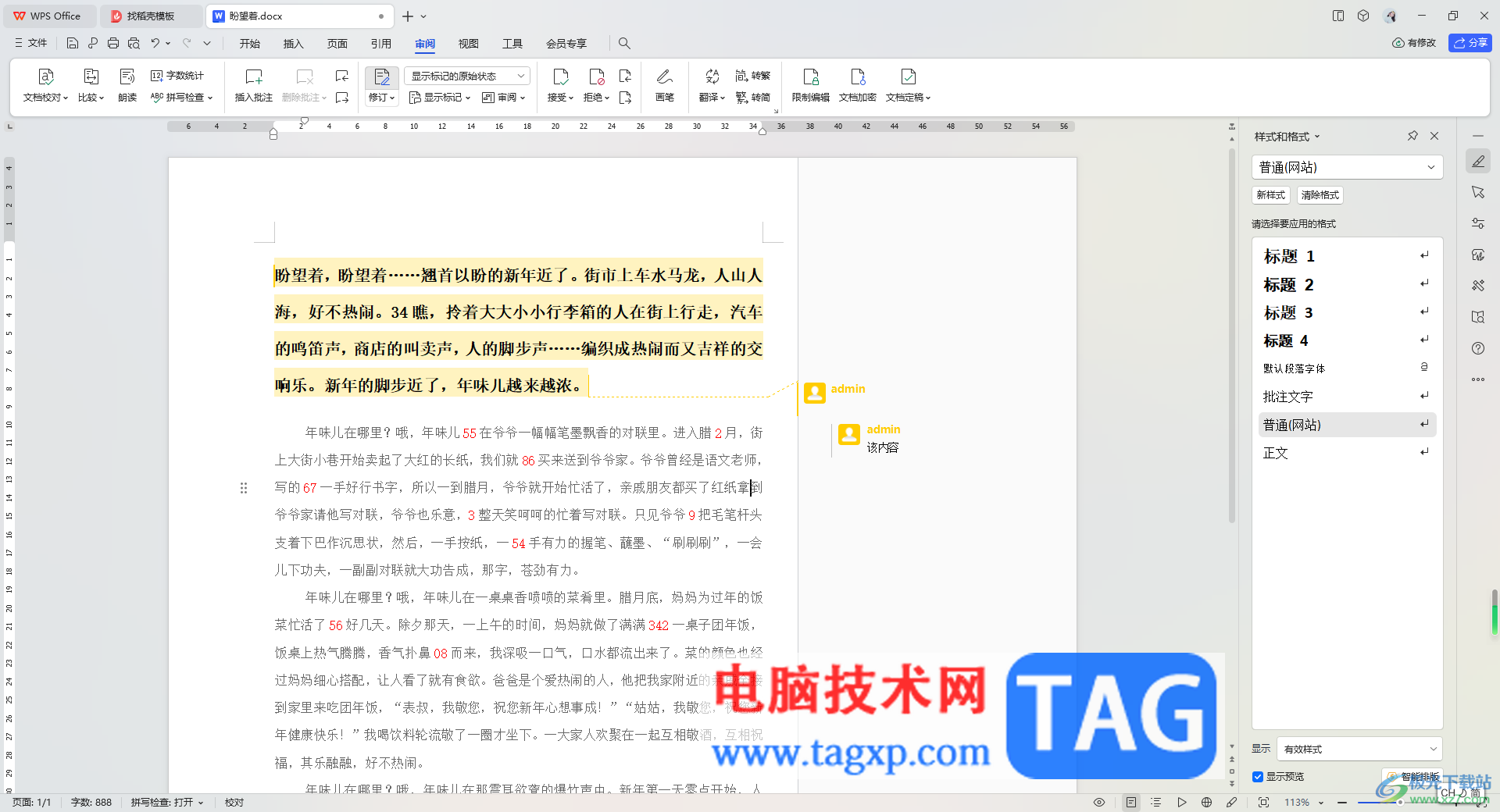Convert text with 繁转简 button
Viewport: 1500px width, 812px height.
[x=753, y=98]
